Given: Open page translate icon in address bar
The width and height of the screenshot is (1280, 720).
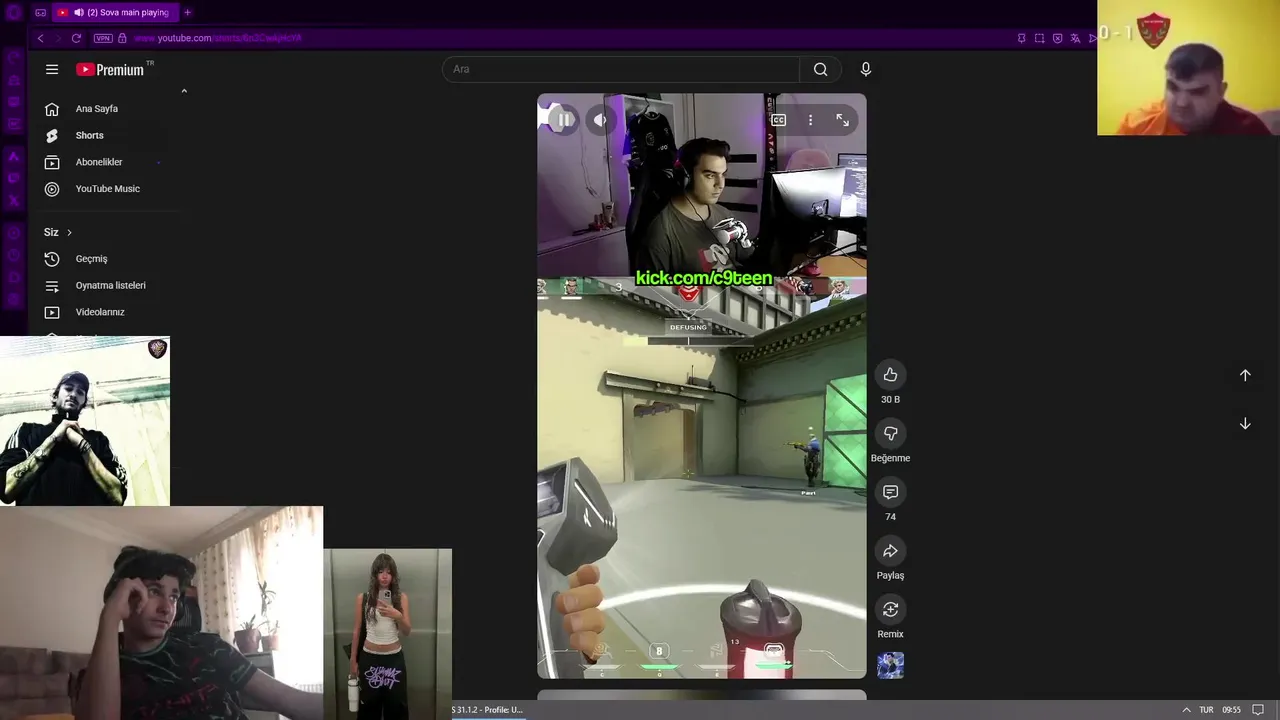Looking at the screenshot, I should (x=1075, y=38).
